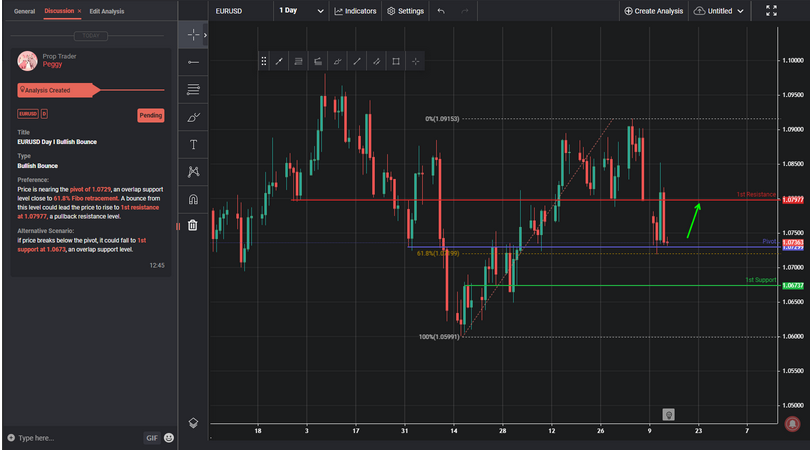Click the Pivot line label

[x=769, y=242]
